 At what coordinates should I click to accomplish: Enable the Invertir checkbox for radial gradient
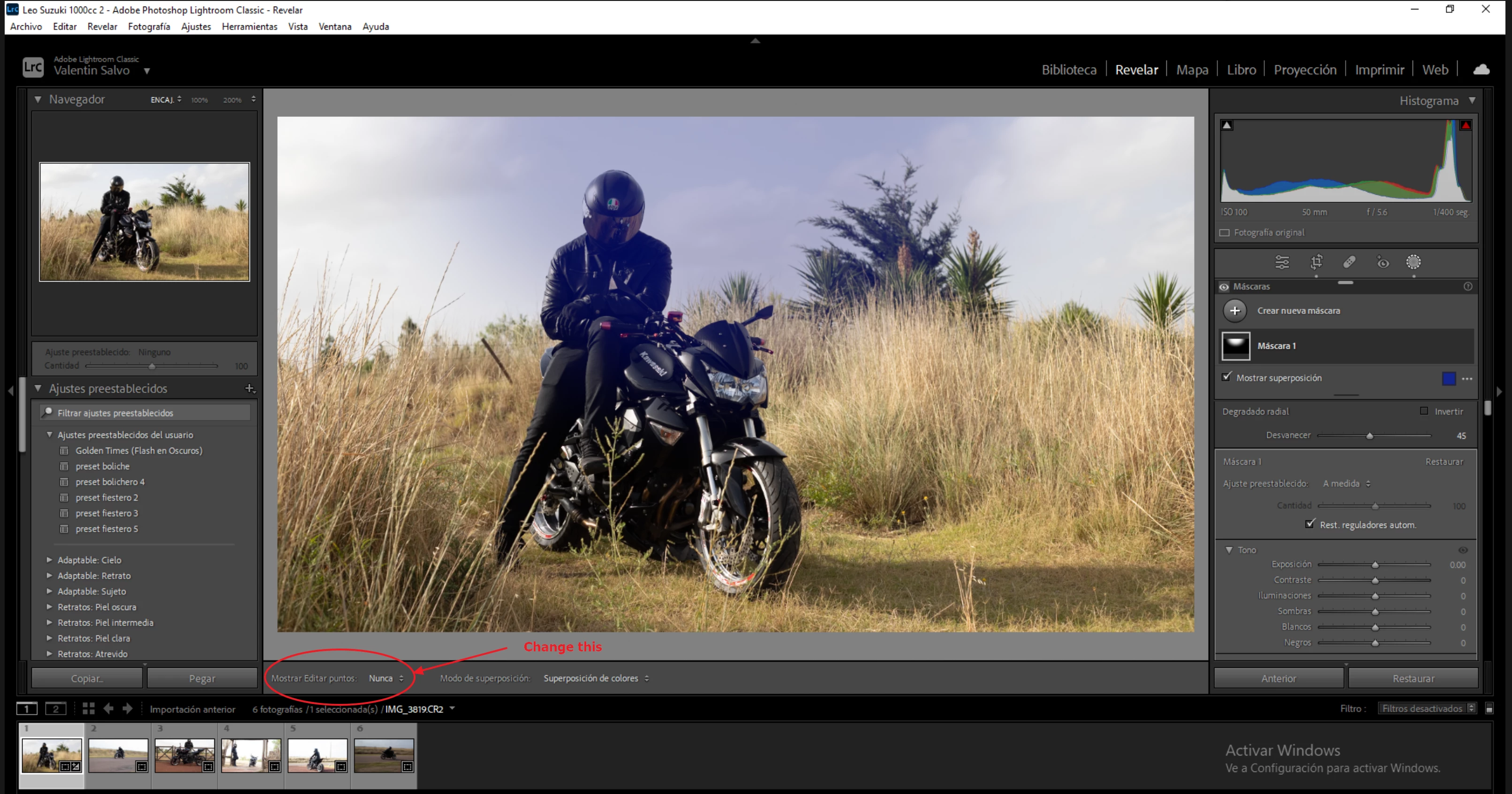click(1424, 411)
